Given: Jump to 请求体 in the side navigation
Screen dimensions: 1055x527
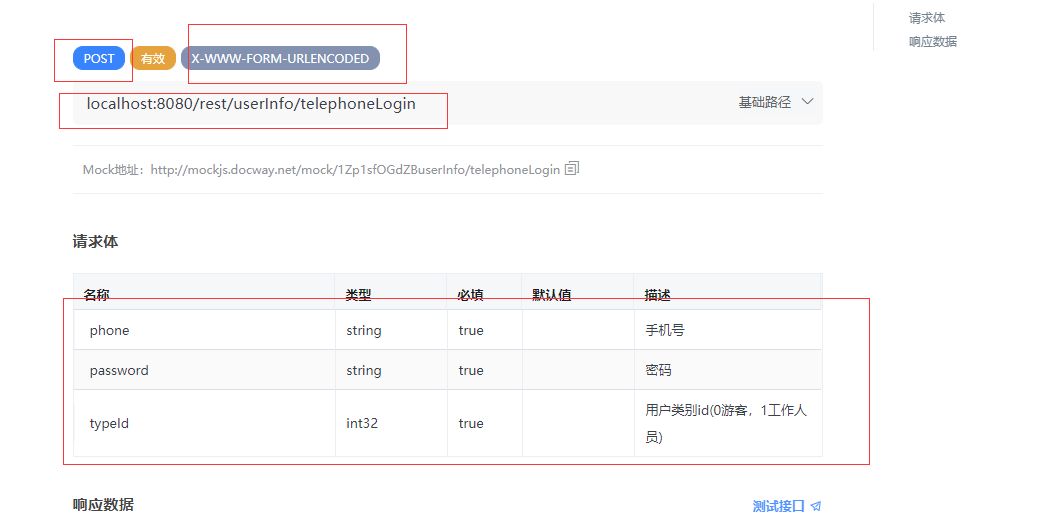Looking at the screenshot, I should click(927, 18).
